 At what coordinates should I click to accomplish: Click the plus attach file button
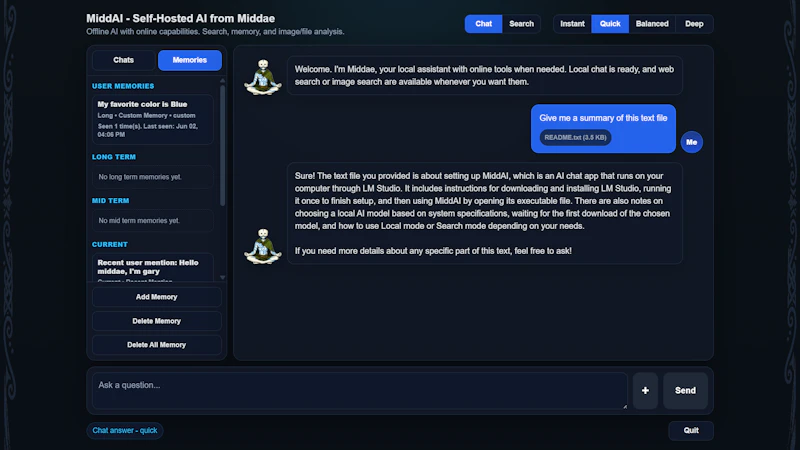pos(645,390)
